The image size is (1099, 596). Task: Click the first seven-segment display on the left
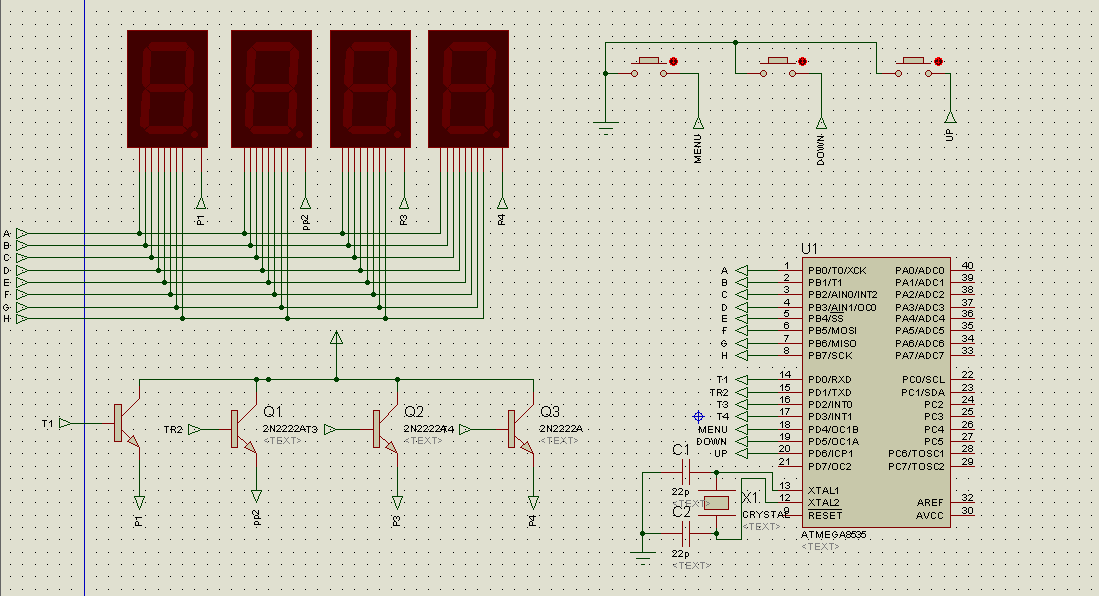[168, 88]
